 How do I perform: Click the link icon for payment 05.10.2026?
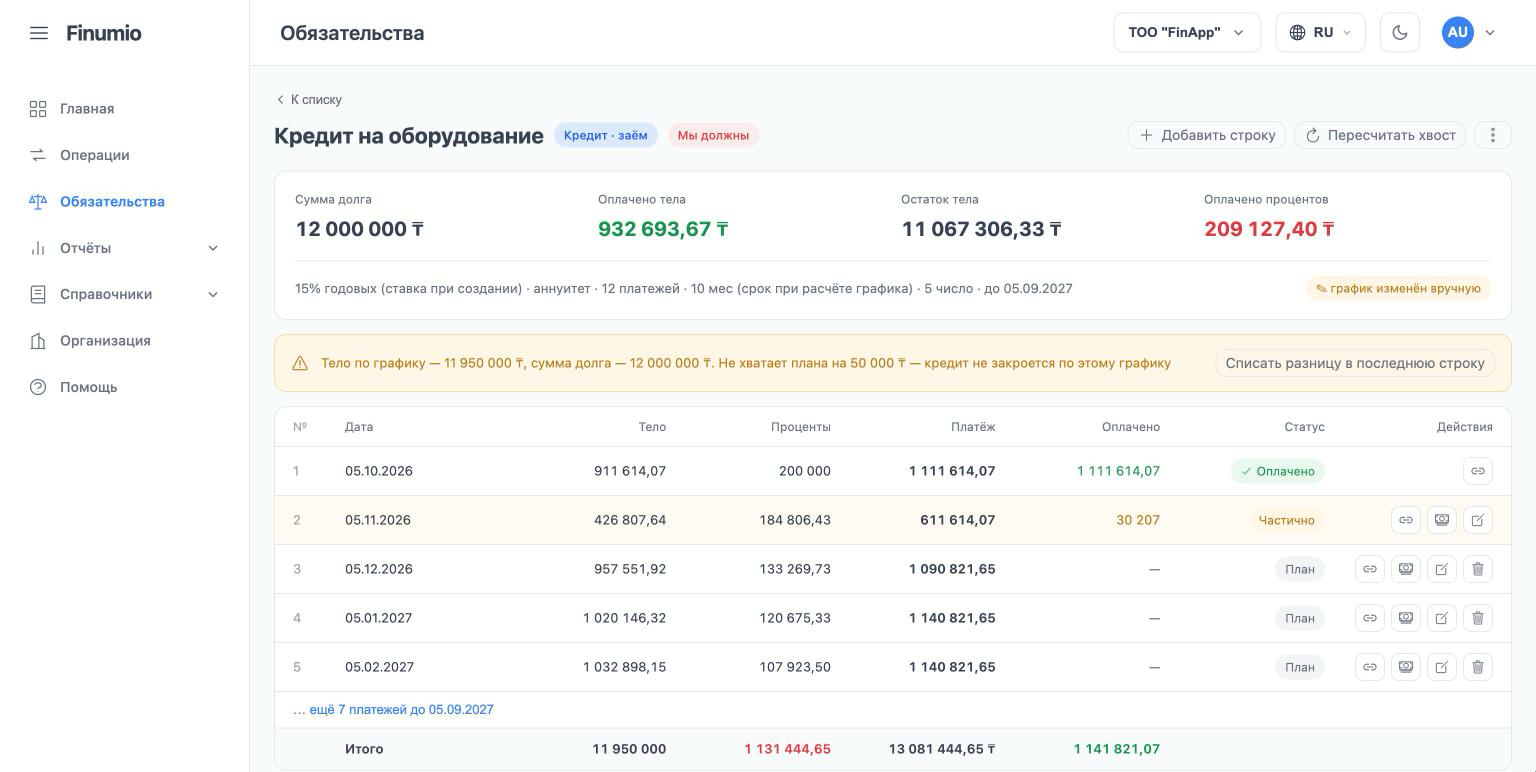(x=1478, y=471)
